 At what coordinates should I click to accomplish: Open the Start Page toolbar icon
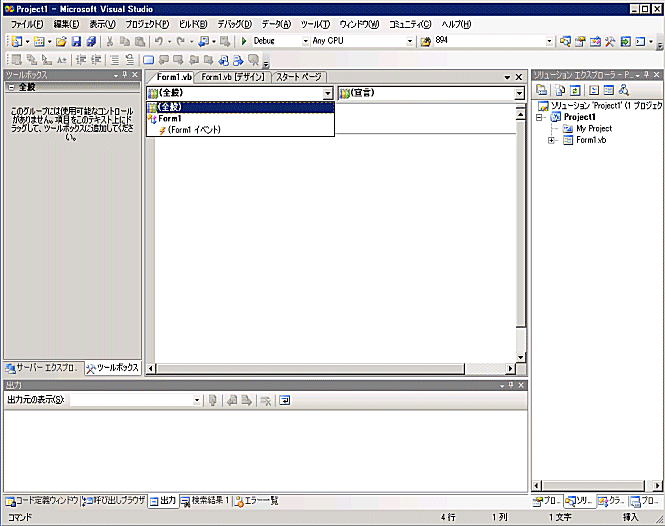tap(626, 41)
